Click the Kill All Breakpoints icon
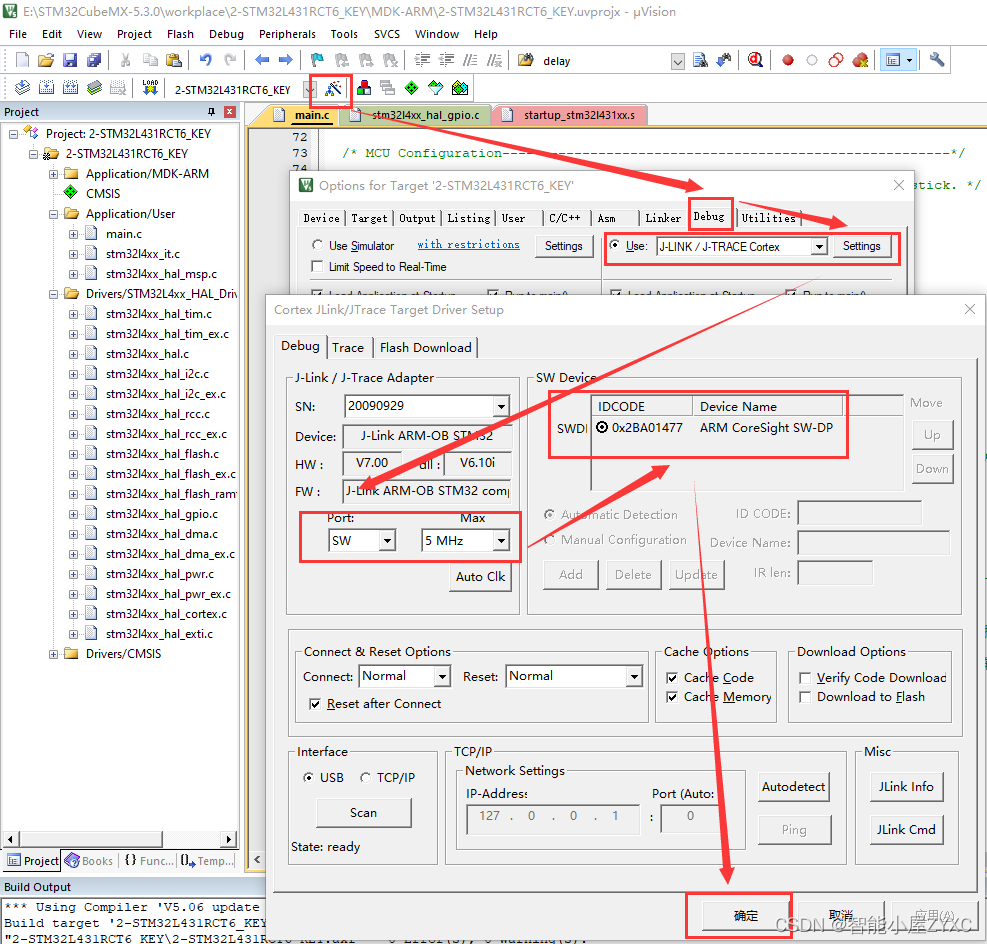Image resolution: width=987 pixels, height=944 pixels. [860, 60]
